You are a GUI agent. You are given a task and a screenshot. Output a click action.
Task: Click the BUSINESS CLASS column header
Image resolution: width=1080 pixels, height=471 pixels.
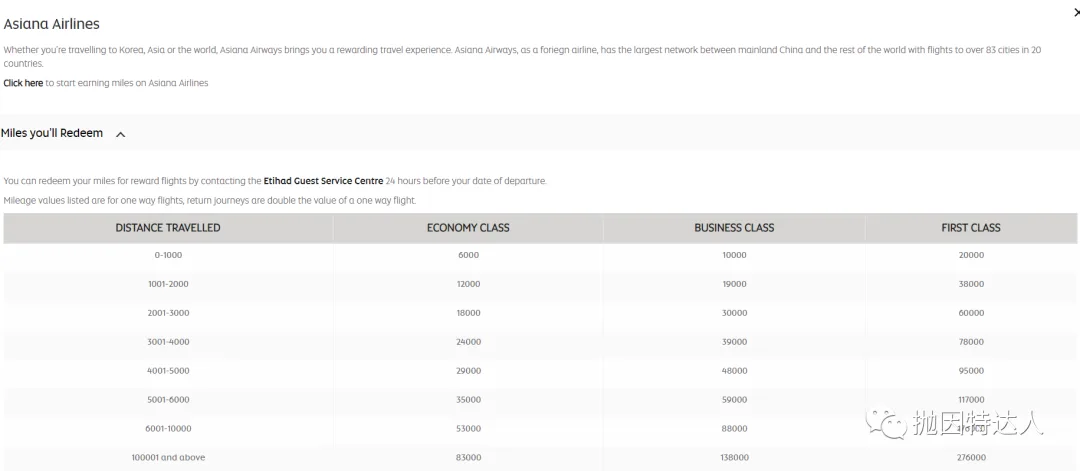coord(734,228)
